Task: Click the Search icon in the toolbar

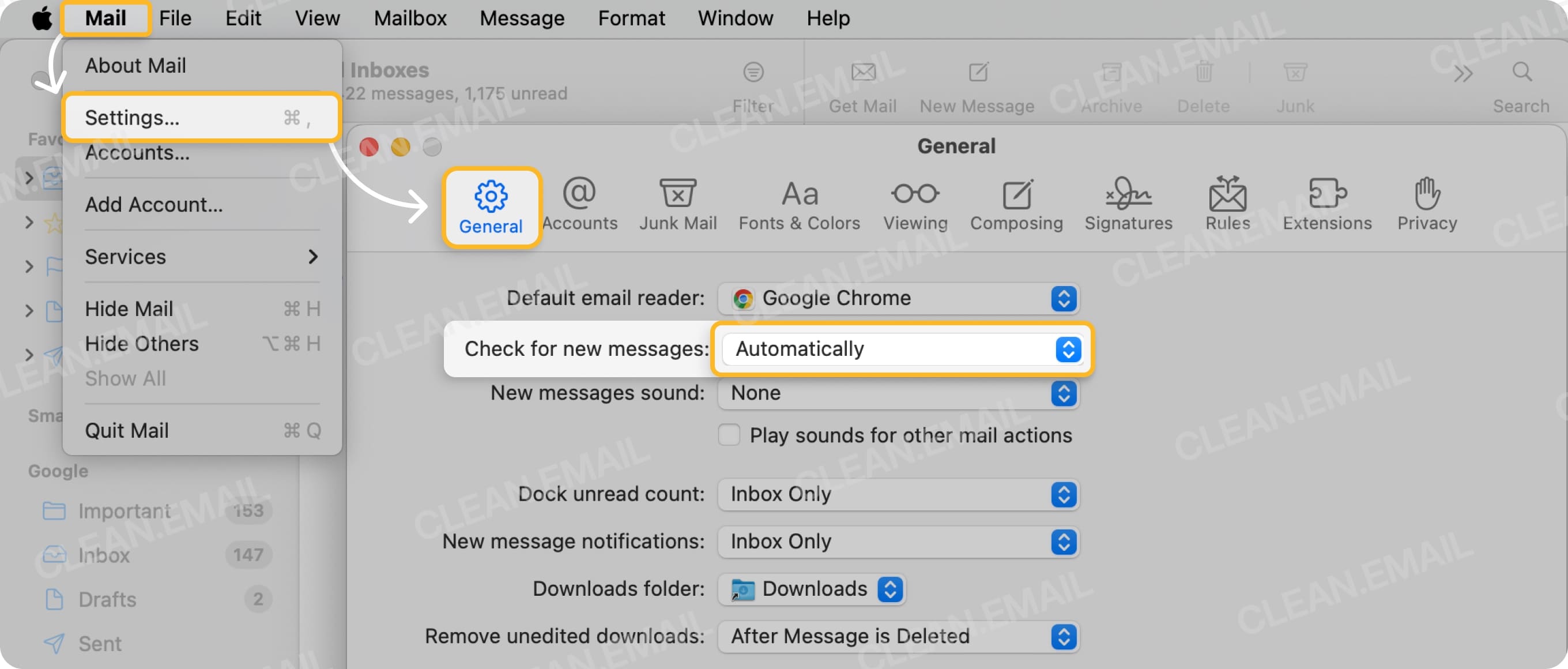Action: pyautogui.click(x=1522, y=73)
